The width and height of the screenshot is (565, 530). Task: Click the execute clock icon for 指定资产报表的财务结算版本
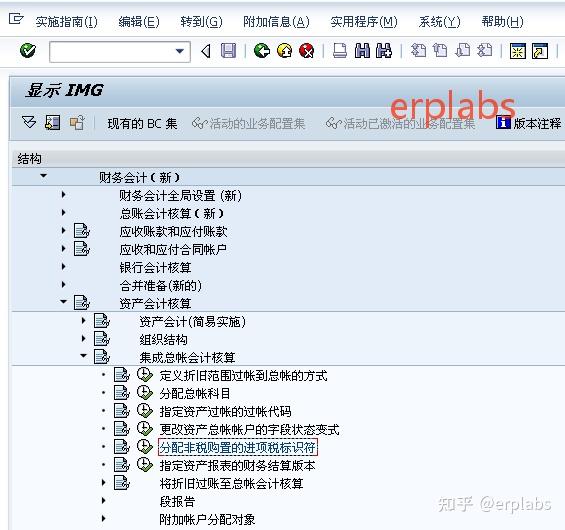145,465
